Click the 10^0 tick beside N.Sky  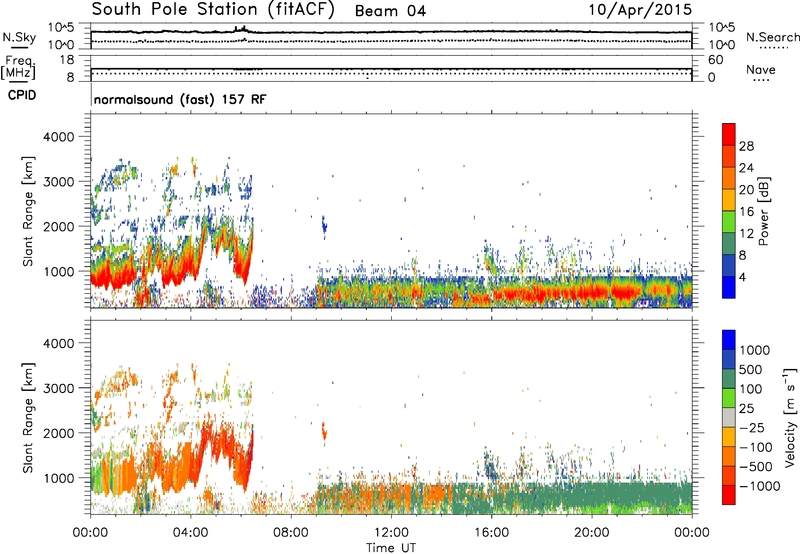(61, 45)
